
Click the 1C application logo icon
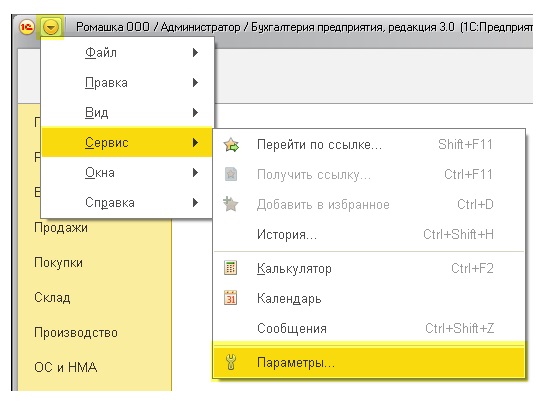pos(26,27)
